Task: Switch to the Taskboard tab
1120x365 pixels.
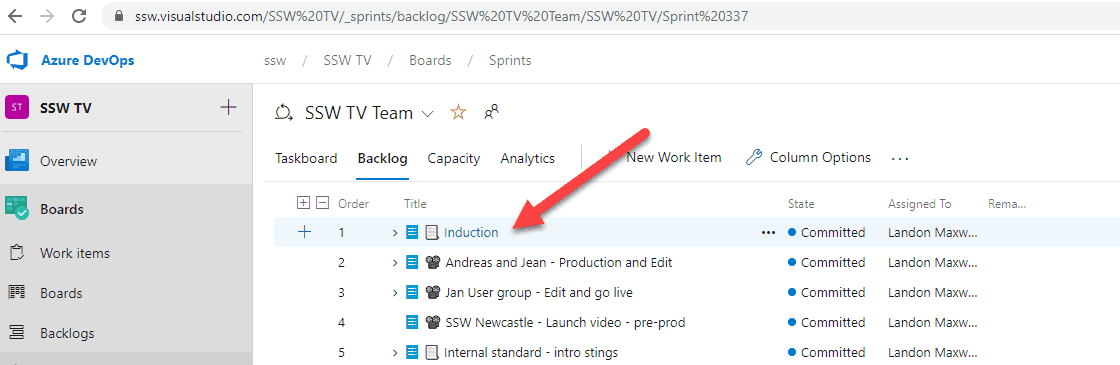Action: pyautogui.click(x=306, y=159)
